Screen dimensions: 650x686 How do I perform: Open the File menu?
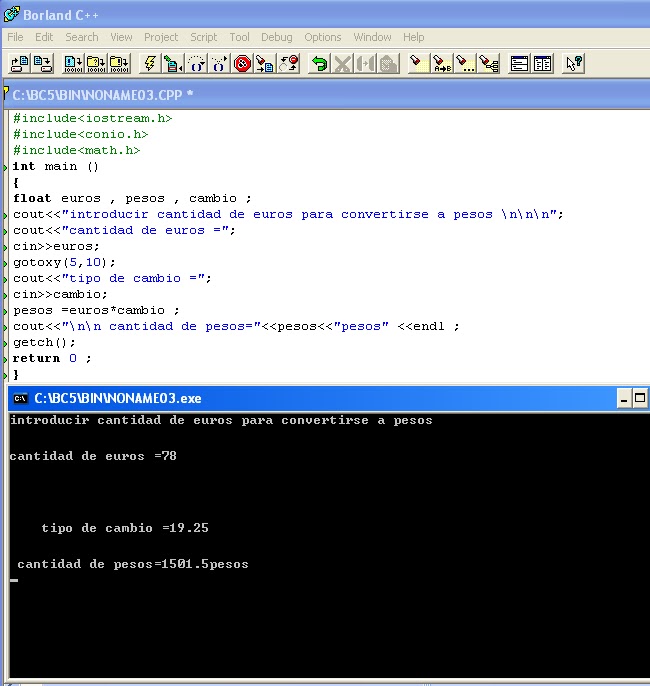[x=15, y=37]
